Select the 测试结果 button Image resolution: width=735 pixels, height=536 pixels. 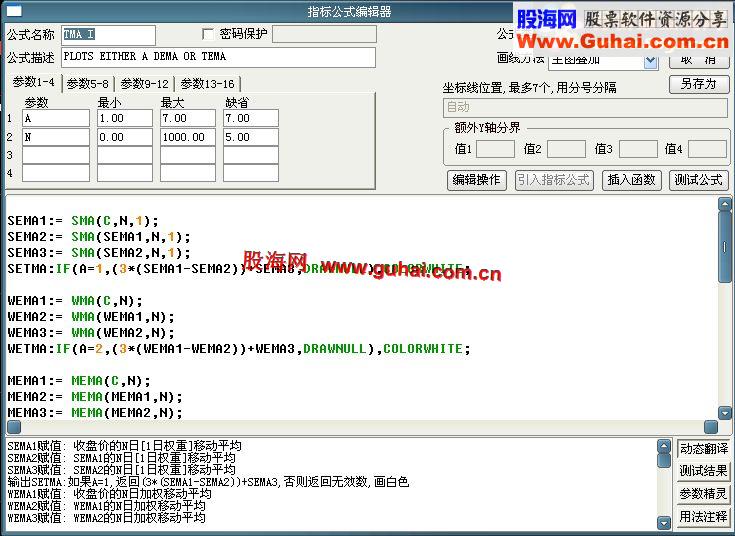click(704, 471)
